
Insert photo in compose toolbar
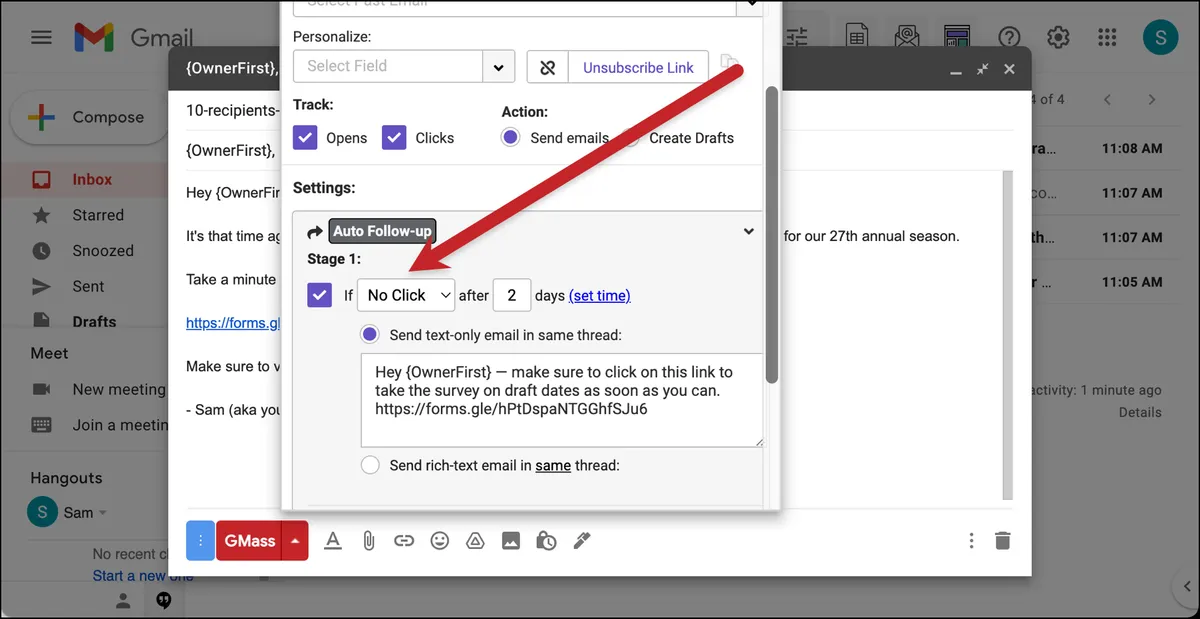[511, 540]
